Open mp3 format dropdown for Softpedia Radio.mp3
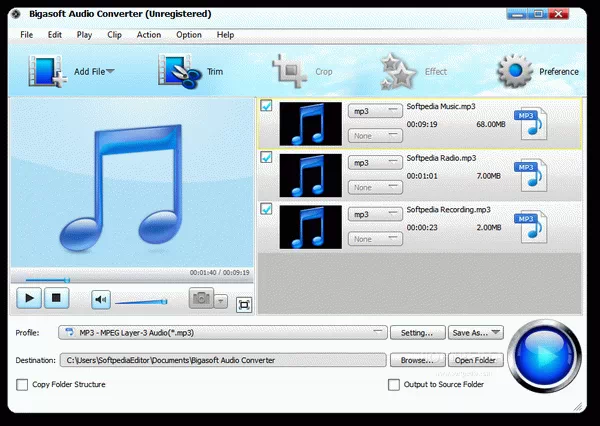This screenshot has height=426, width=600. click(375, 163)
